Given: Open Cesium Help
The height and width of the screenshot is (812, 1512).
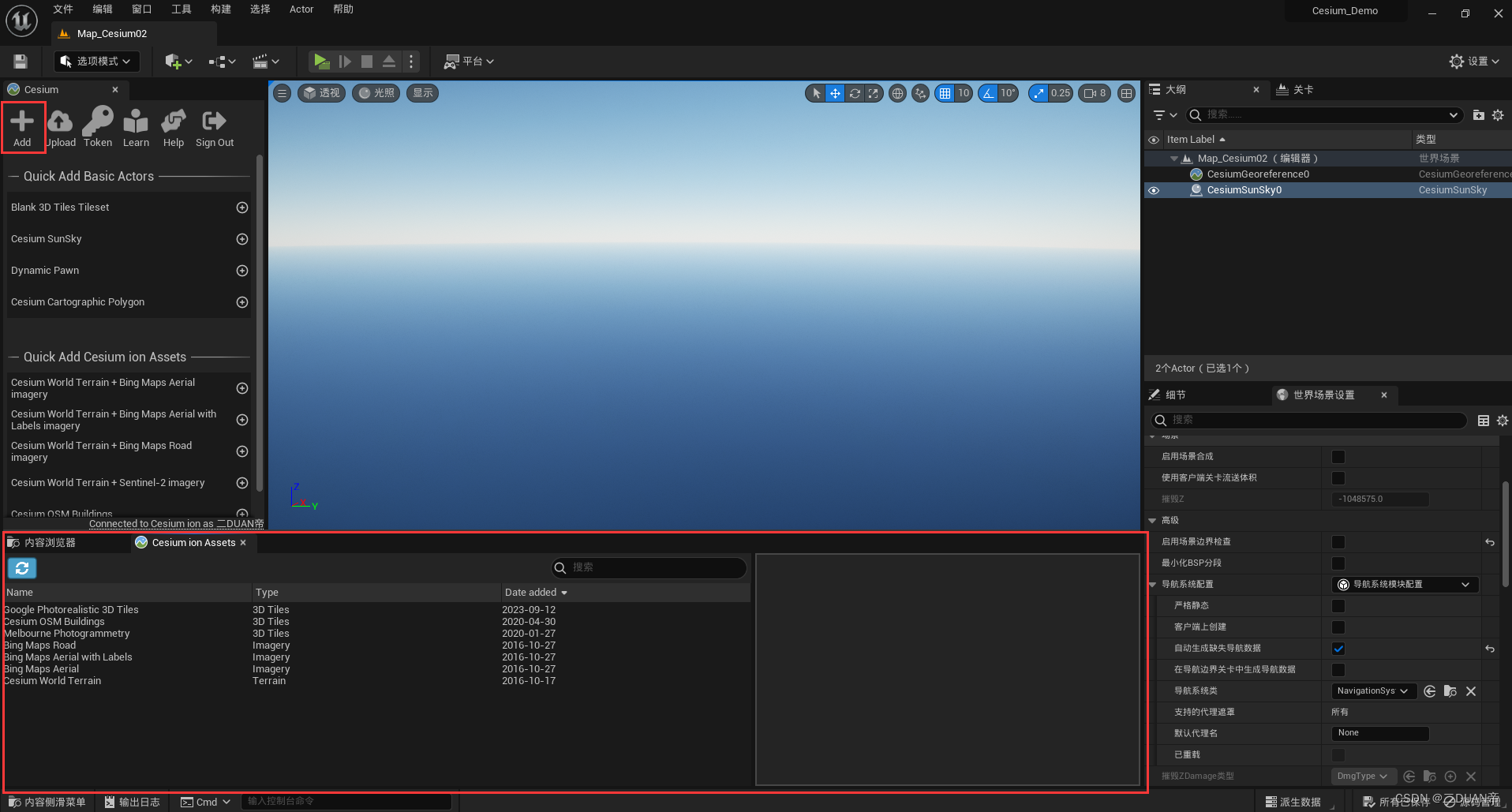Looking at the screenshot, I should tap(174, 128).
